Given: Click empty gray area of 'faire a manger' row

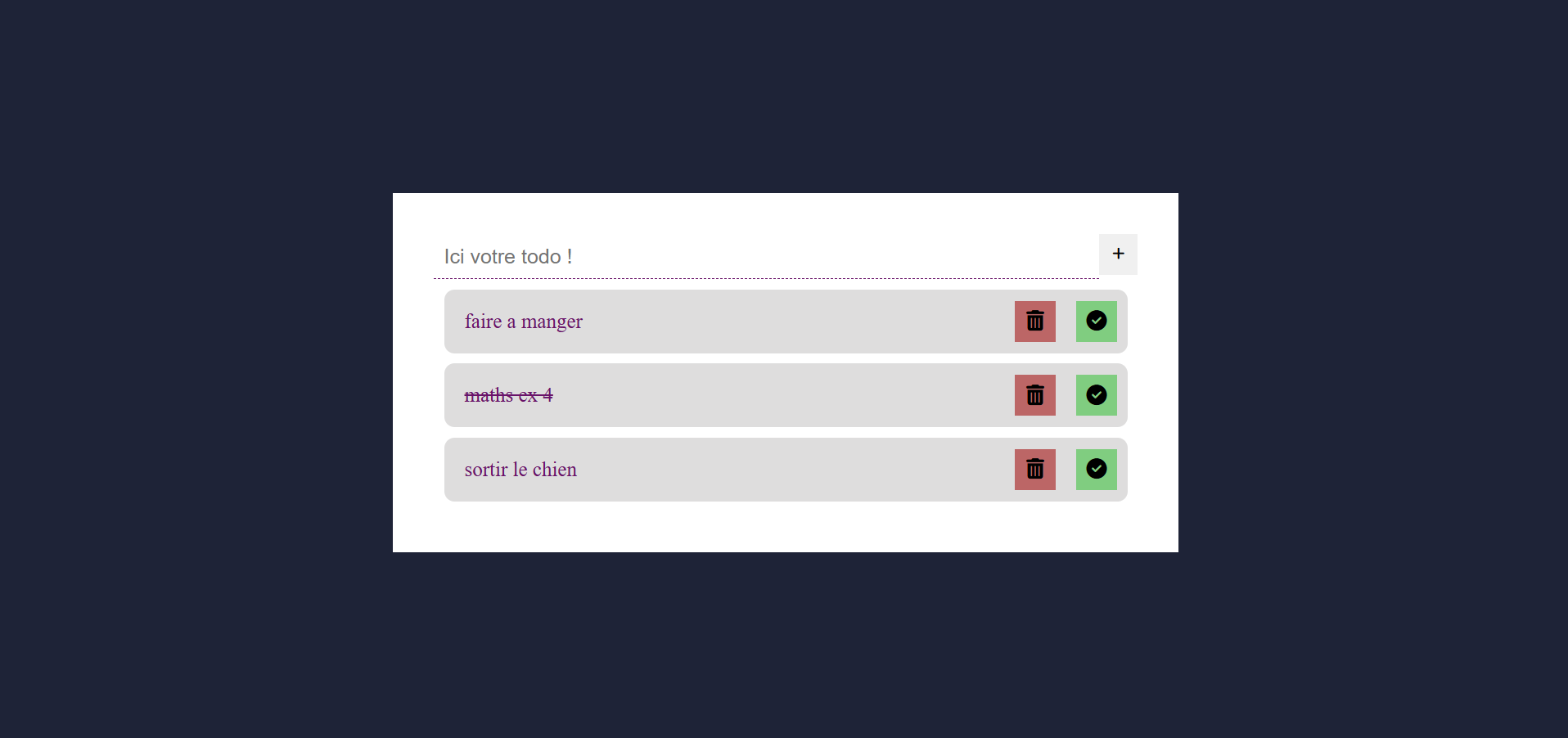Looking at the screenshot, I should (x=798, y=322).
